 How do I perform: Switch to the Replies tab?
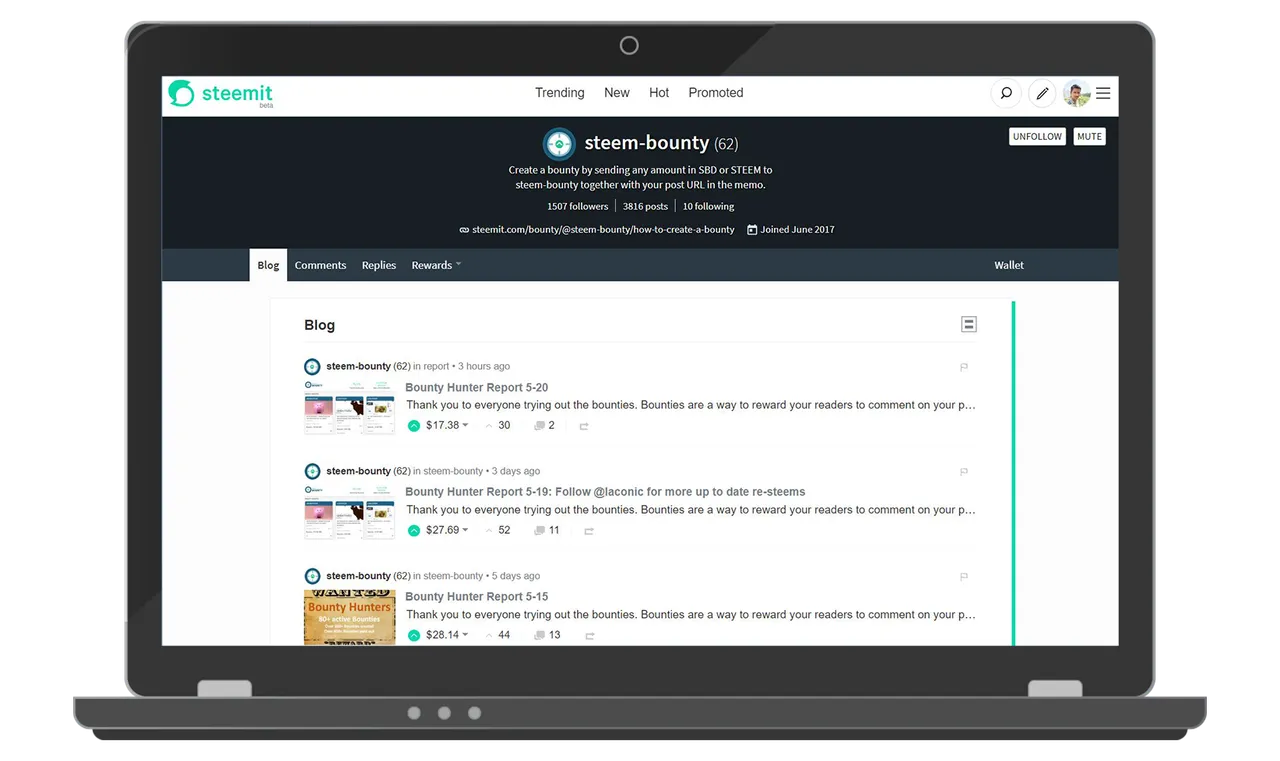coord(379,265)
